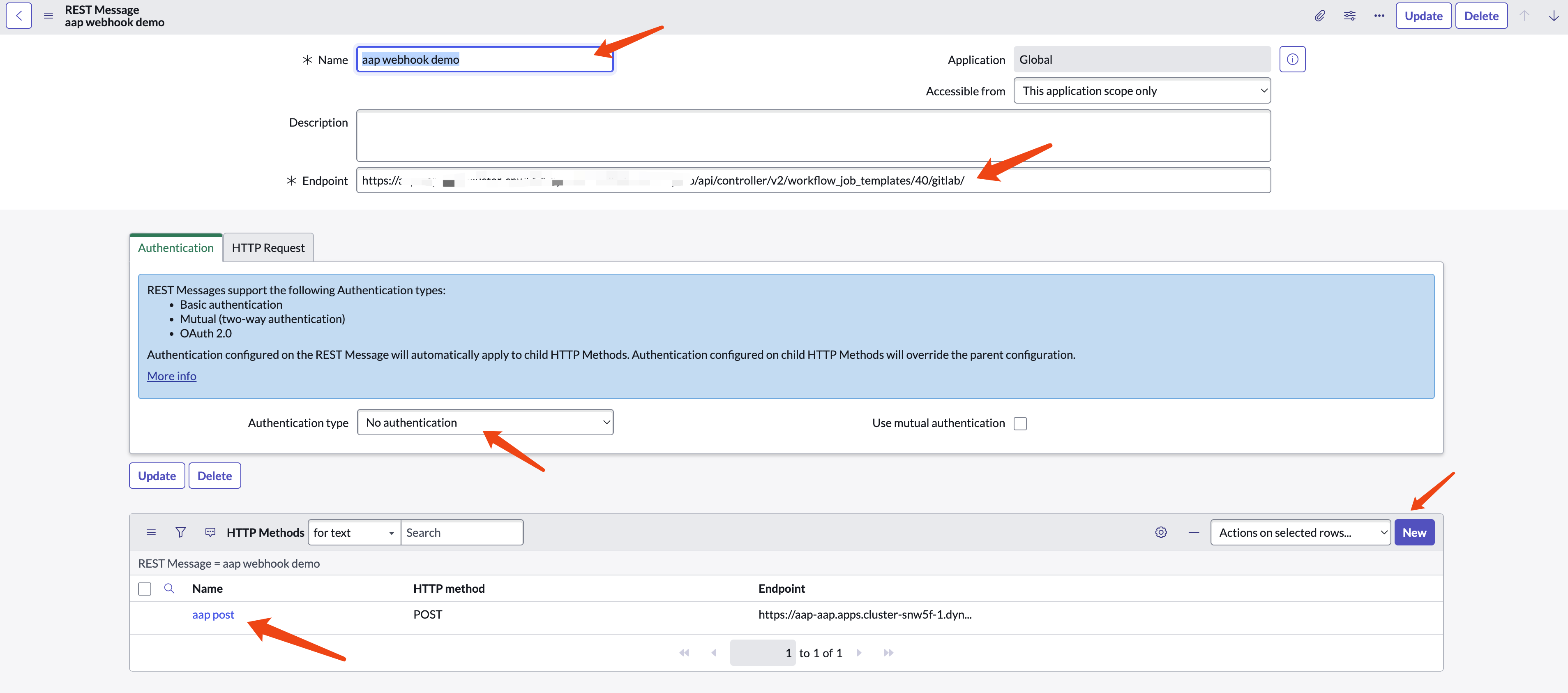
Task: Expand the Accessible from dropdown
Action: pos(1141,91)
